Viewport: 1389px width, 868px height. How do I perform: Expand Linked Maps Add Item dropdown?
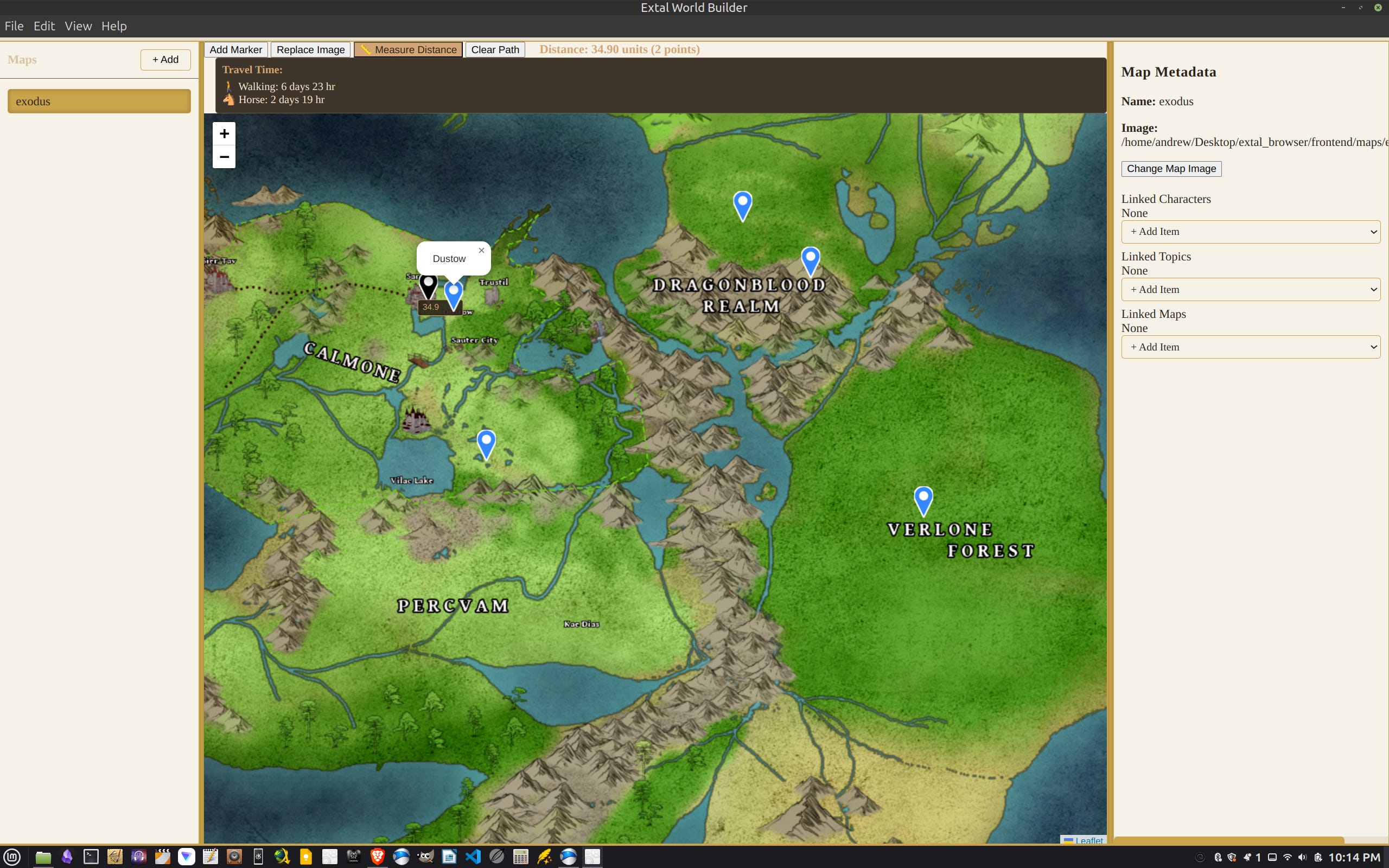click(1250, 347)
